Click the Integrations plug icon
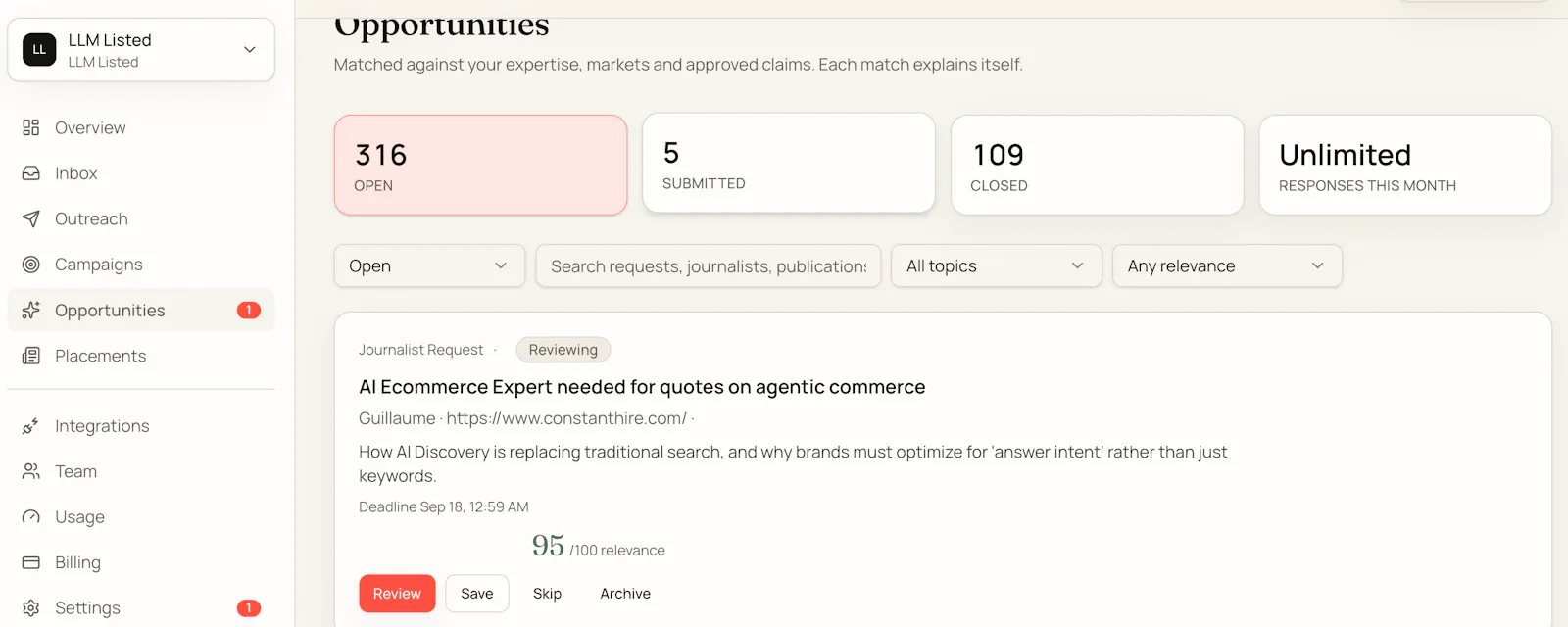Screen dimensions: 1568x627 pyautogui.click(x=31, y=426)
